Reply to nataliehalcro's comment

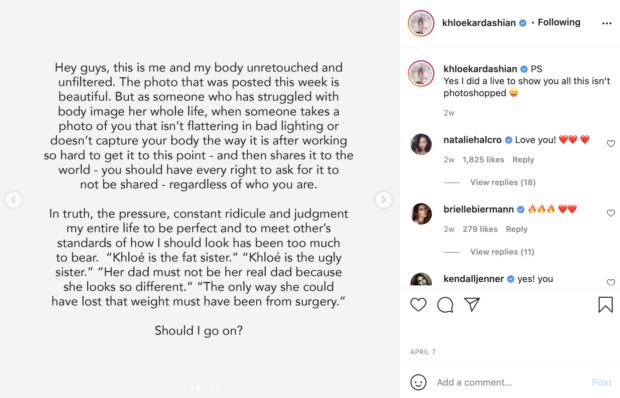[523, 160]
